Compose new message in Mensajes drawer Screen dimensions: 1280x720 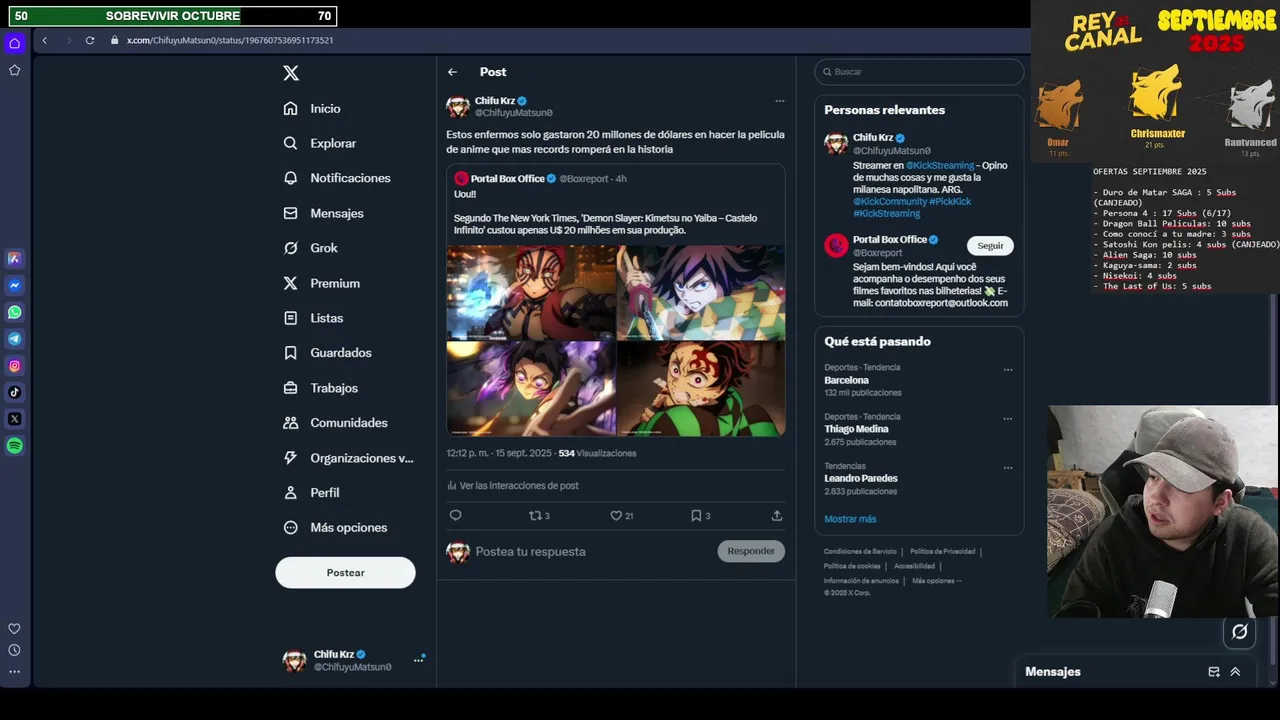1214,672
